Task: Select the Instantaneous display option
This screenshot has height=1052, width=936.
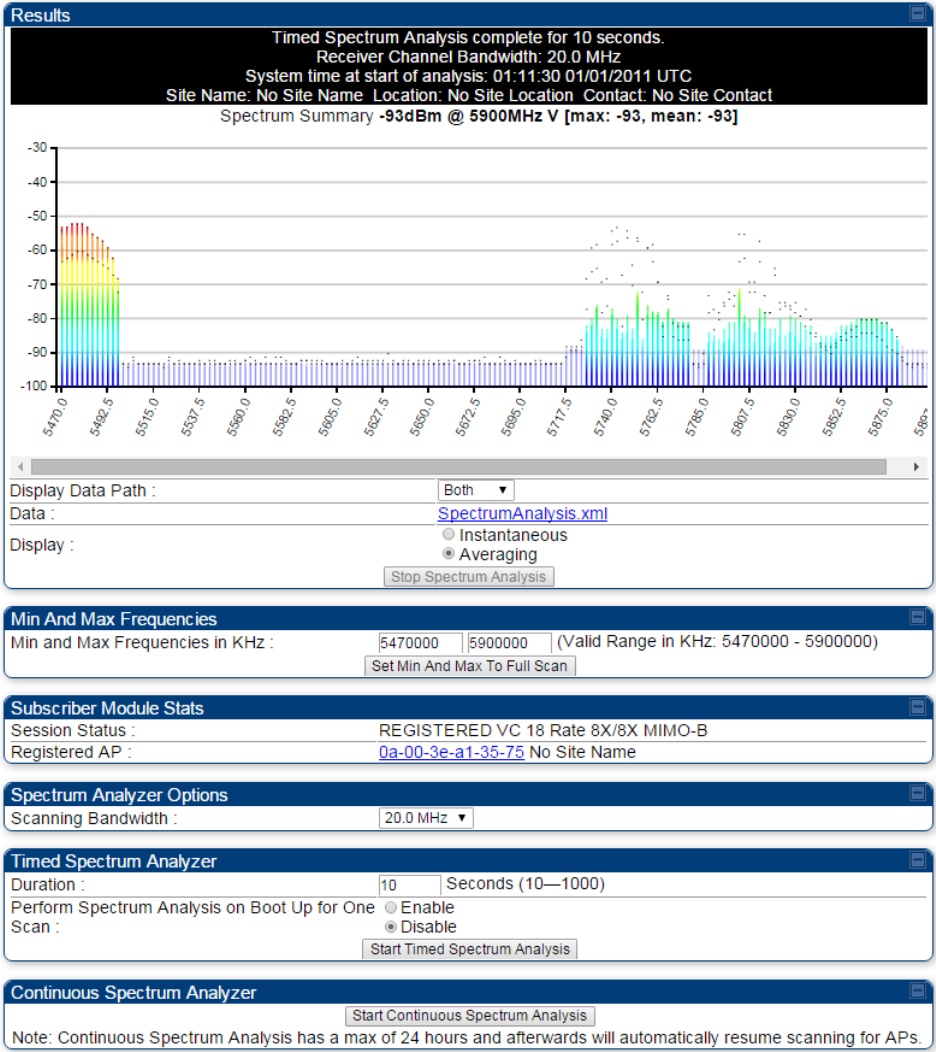Action: click(448, 535)
